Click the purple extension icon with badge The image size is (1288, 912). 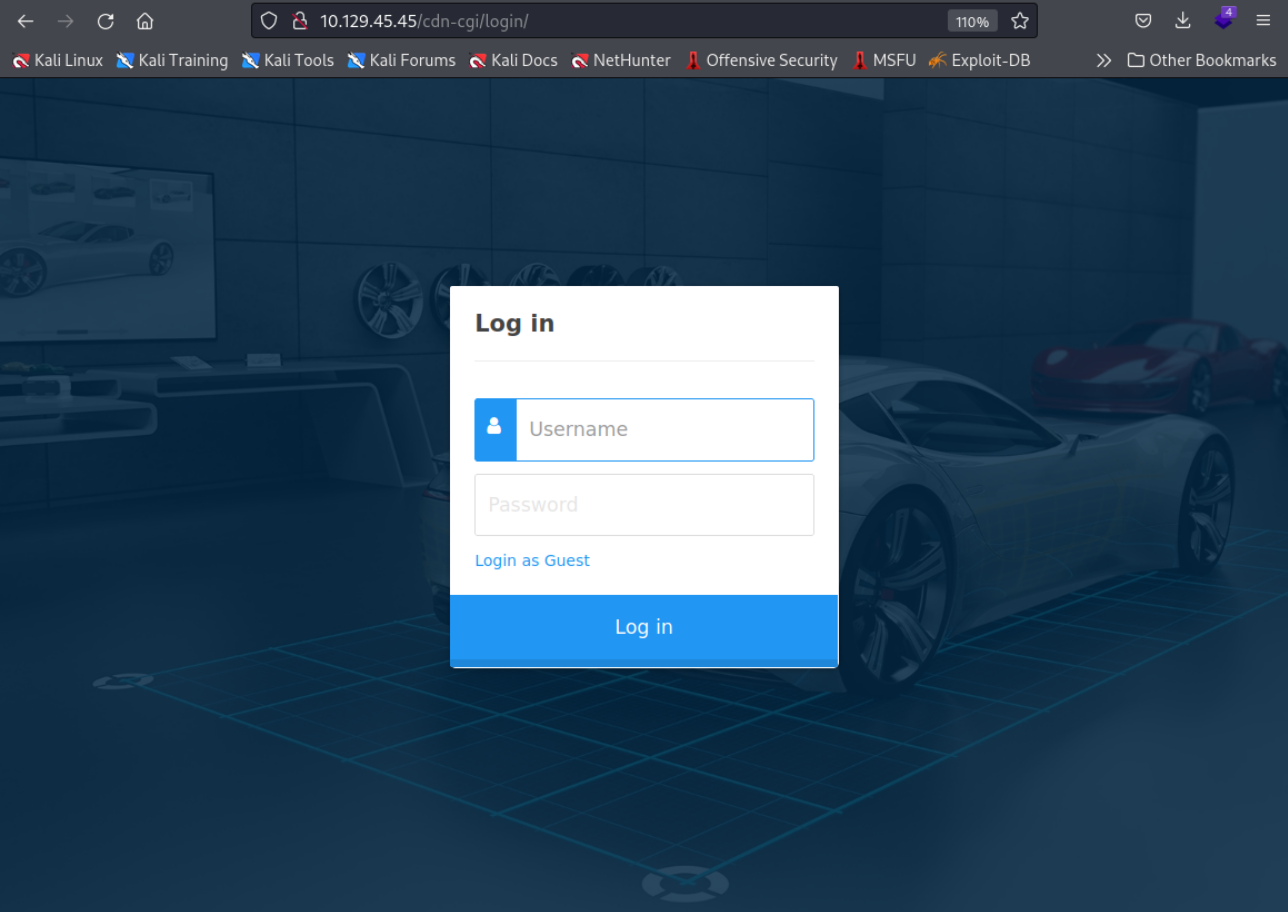click(x=1224, y=19)
